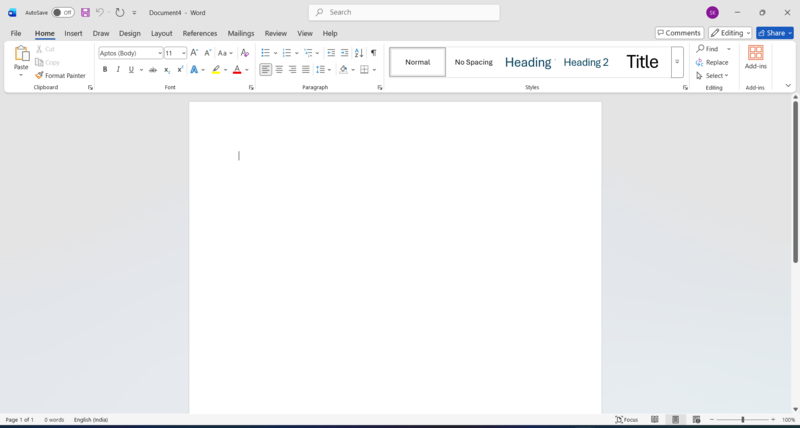Apply bullet list formatting
Image resolution: width=800 pixels, height=428 pixels.
click(265, 53)
